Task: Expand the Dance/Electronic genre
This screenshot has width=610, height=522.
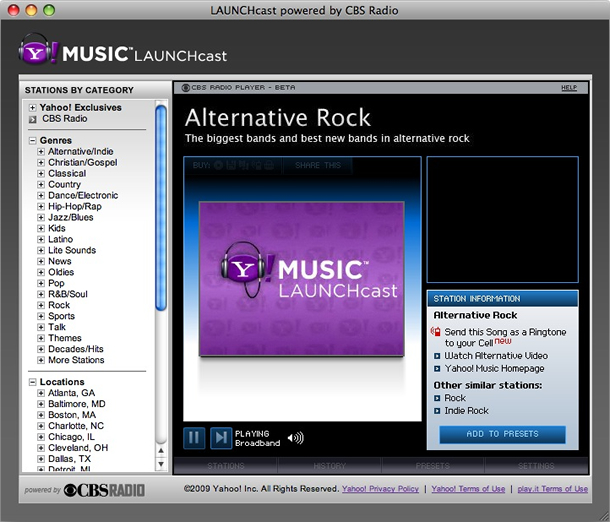Action: pyautogui.click(x=41, y=195)
